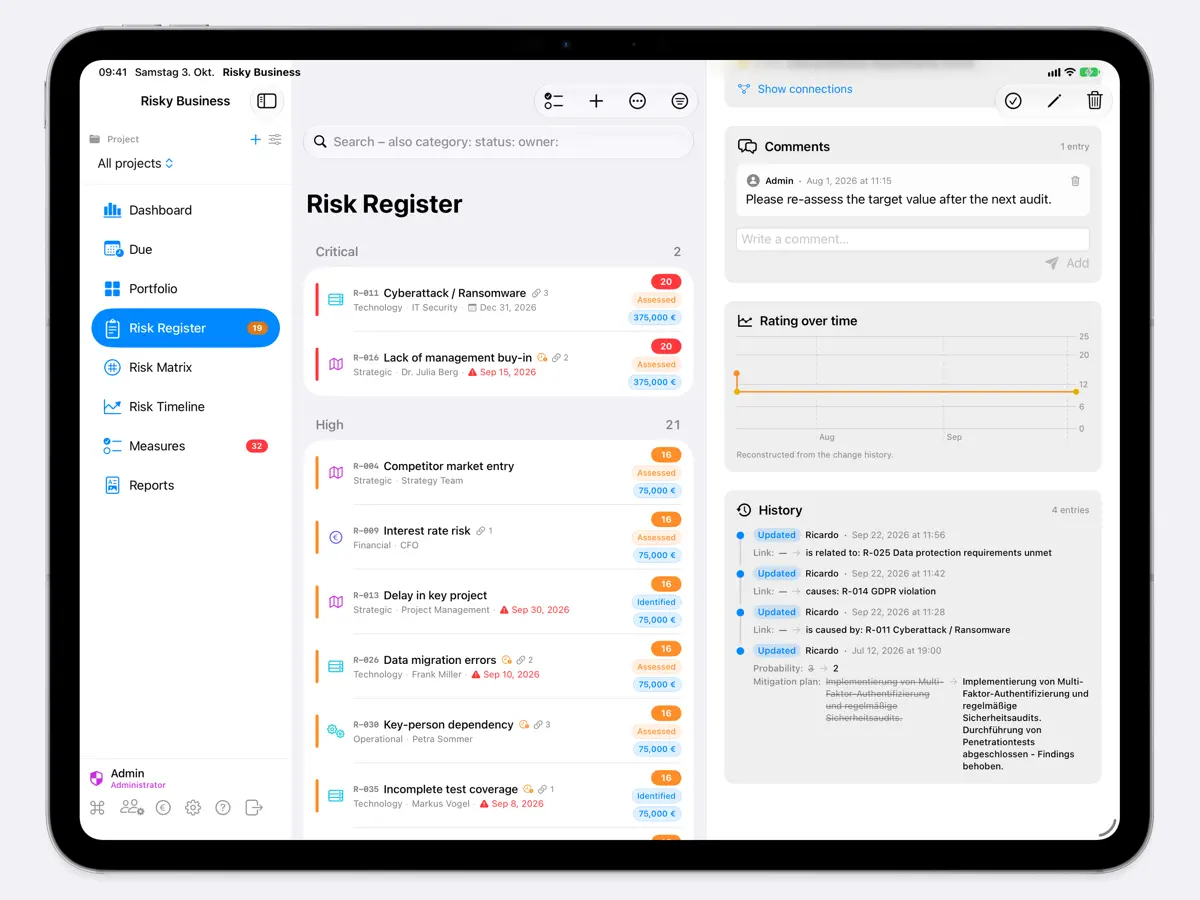Open risk R-009 Interest rate risk
Screen dimensions: 1200x900
coord(498,537)
